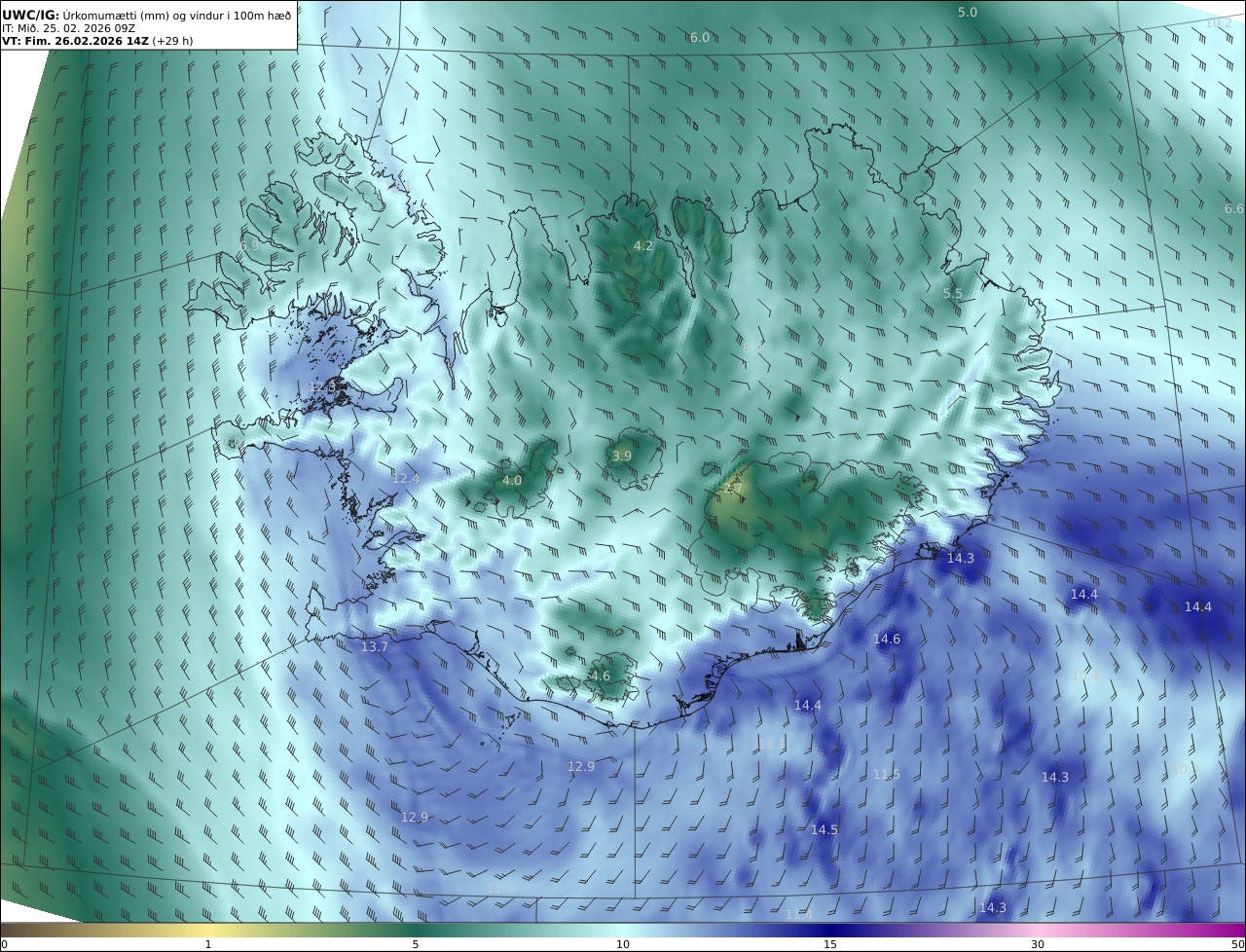
Task: Click the '1' tick on the color scale
Action: [208, 944]
